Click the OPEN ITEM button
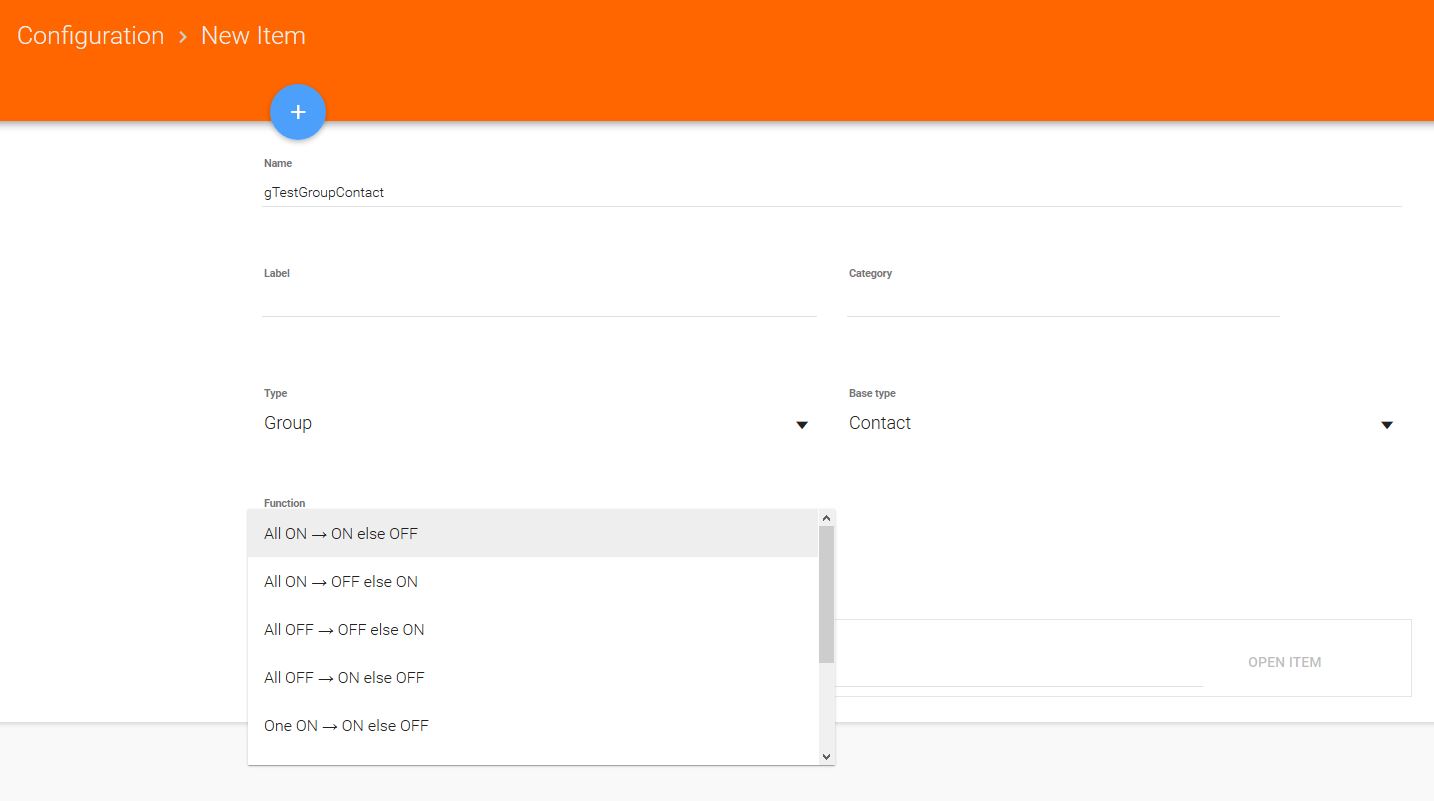 [1285, 661]
